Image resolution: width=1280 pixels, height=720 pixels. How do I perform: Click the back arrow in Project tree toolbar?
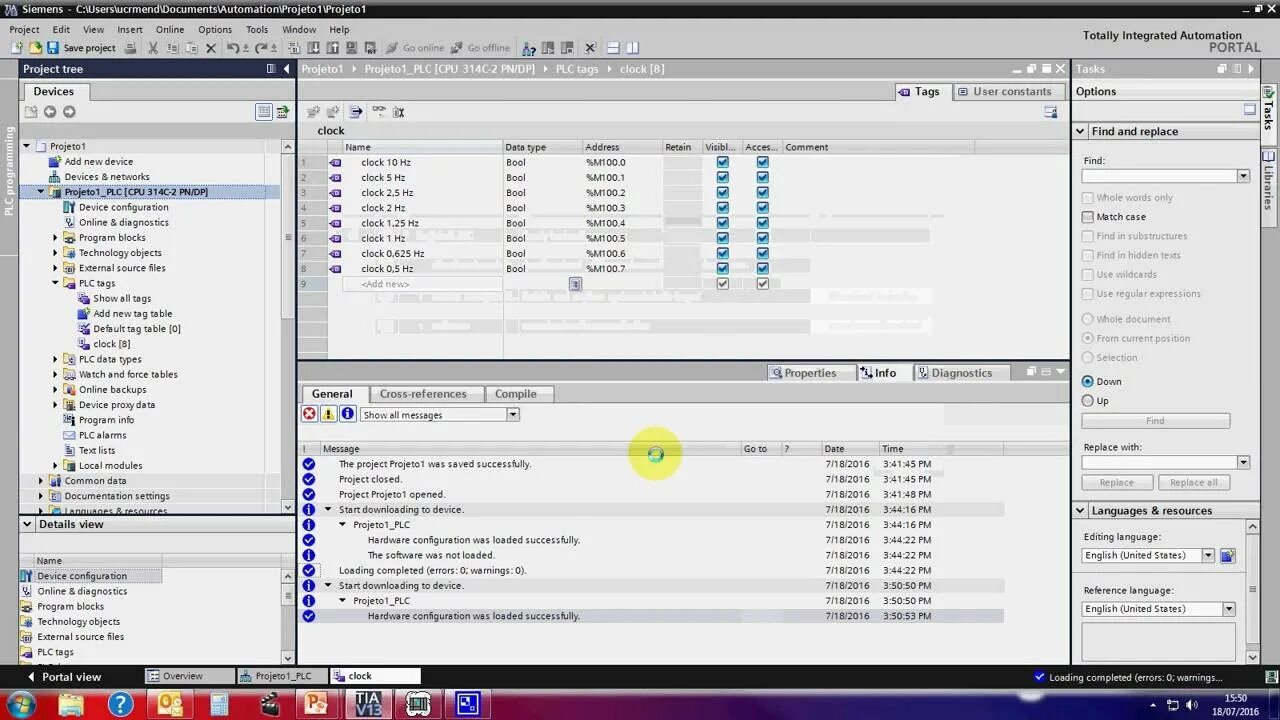click(x=50, y=112)
